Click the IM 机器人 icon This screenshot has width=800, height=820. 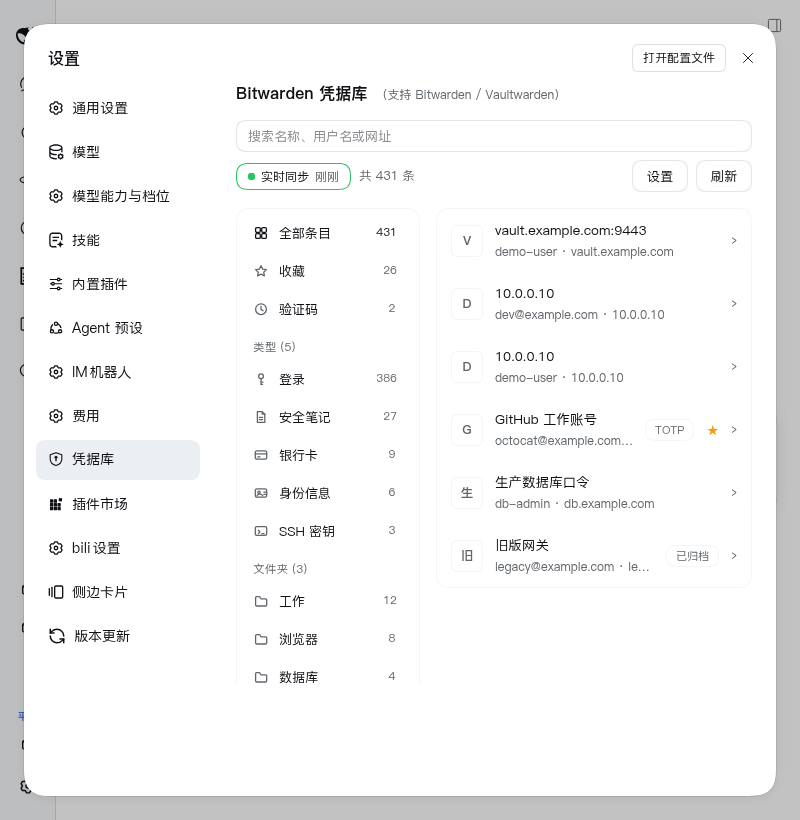[x=56, y=372]
